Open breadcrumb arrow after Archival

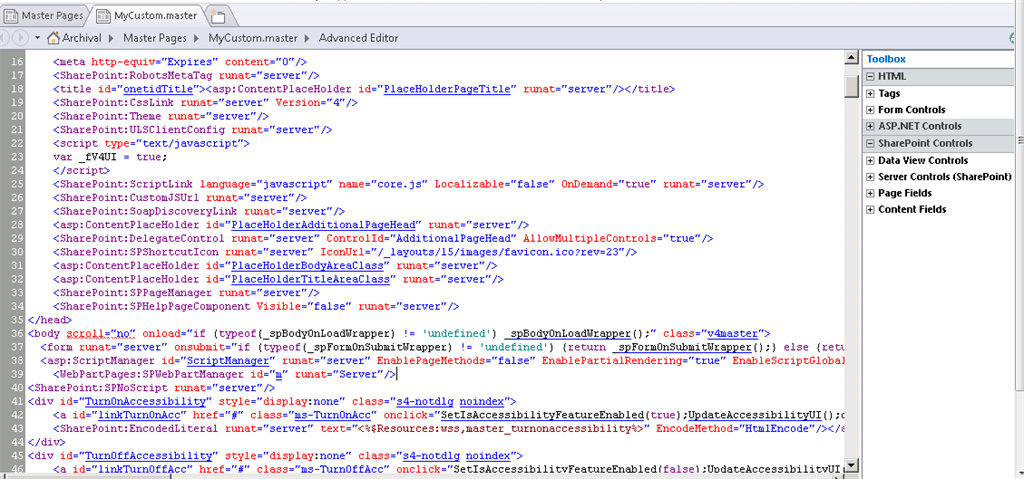point(111,38)
